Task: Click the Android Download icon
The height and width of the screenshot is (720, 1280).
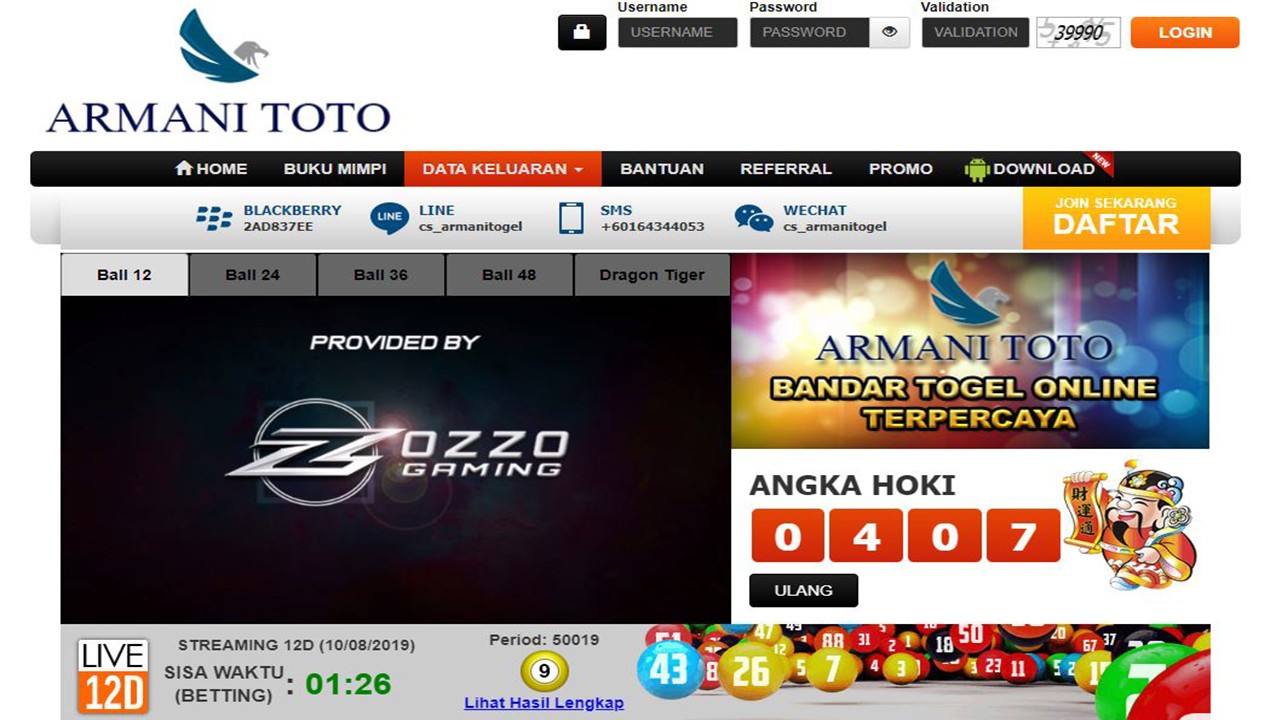Action: [976, 169]
